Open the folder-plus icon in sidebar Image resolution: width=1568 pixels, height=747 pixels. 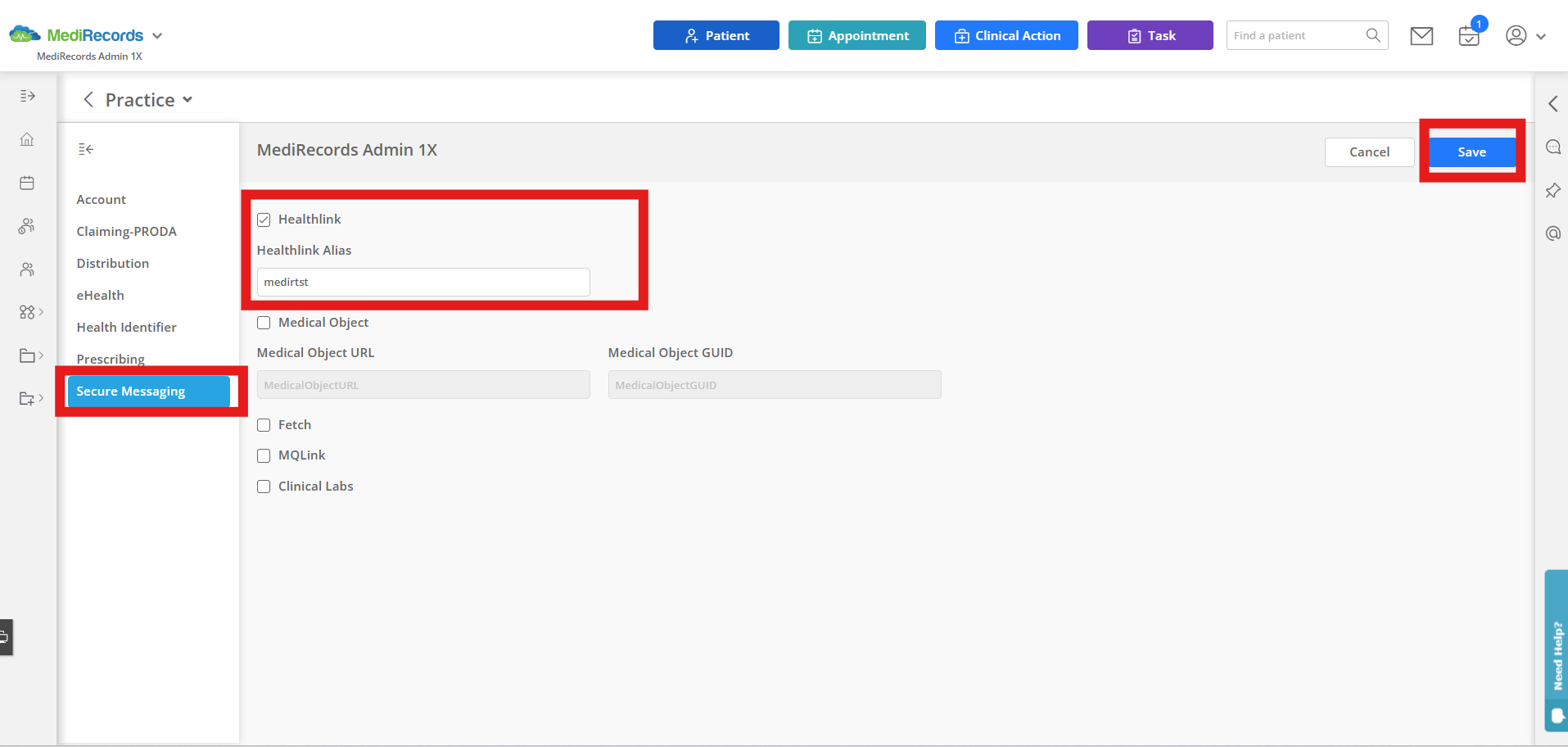27,399
